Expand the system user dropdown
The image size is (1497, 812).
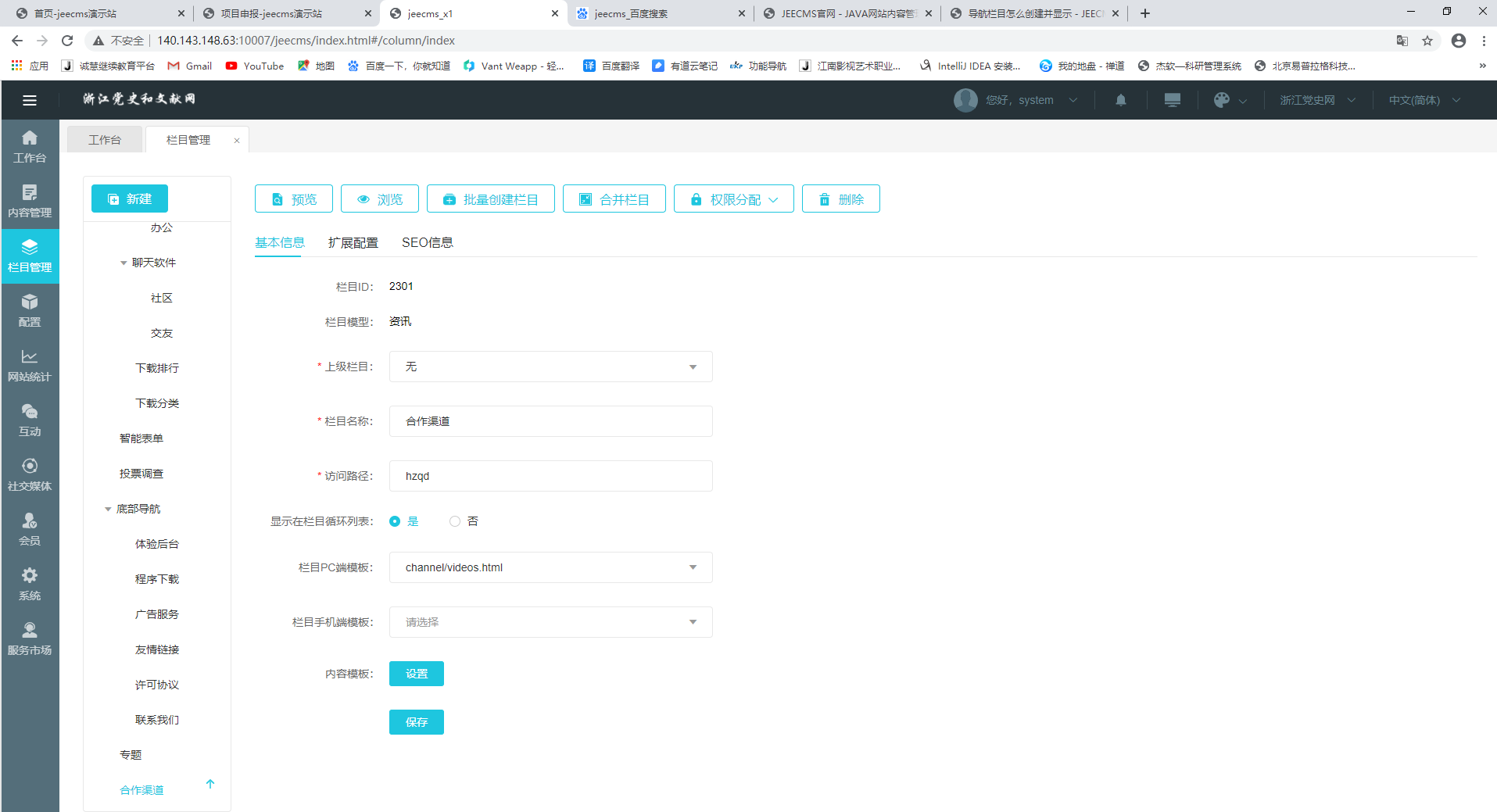pos(1073,100)
